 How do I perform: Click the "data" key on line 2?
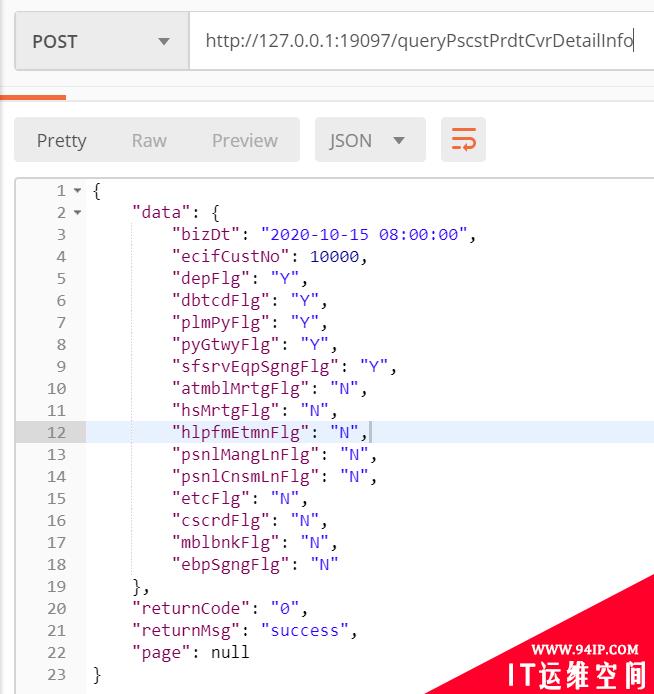coord(162,213)
